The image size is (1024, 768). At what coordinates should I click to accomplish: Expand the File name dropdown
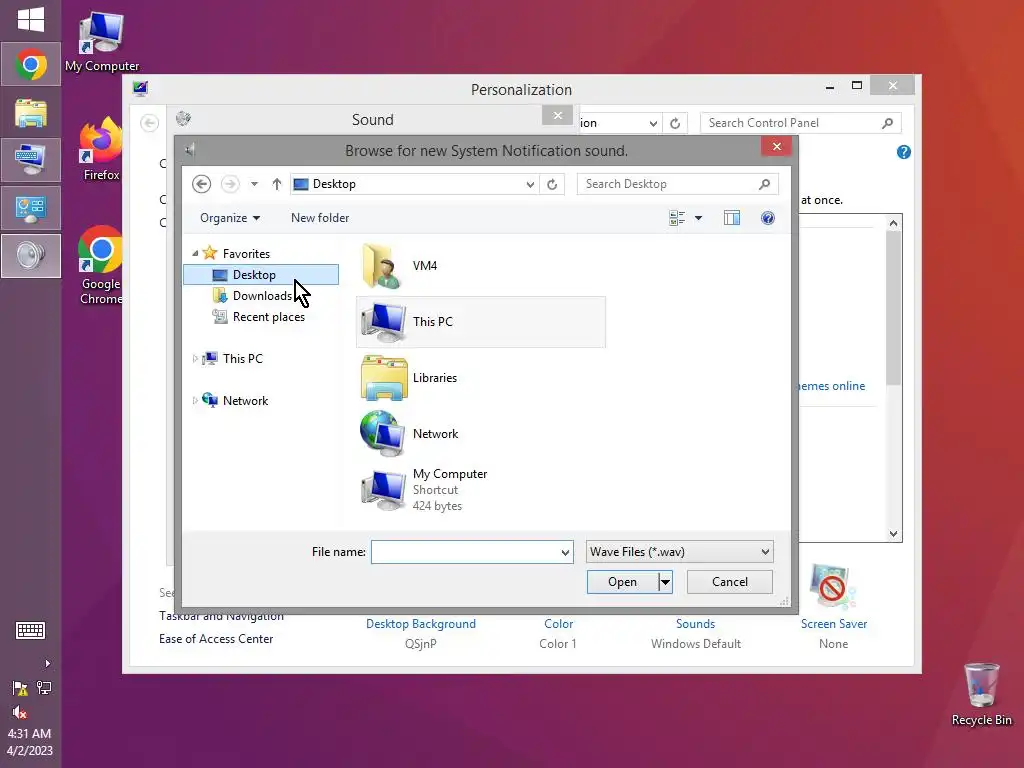click(x=565, y=552)
